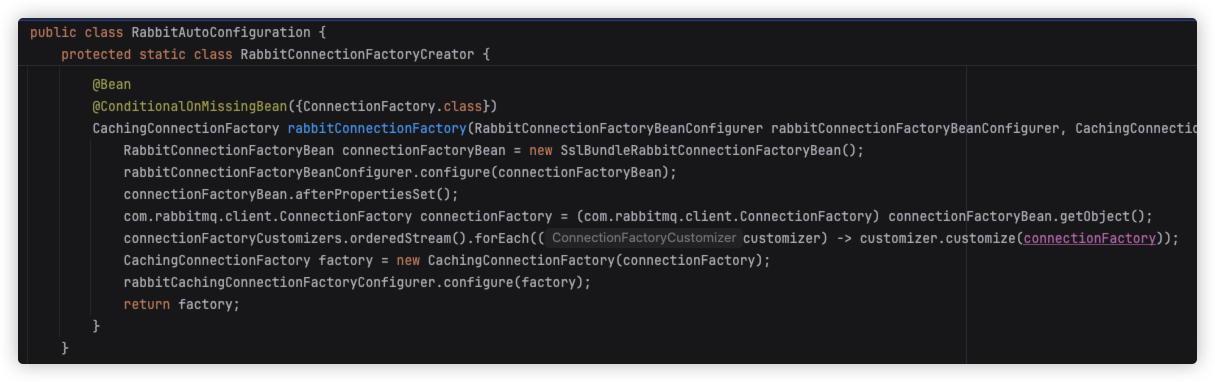Click the 'factory' variable declaration name
This screenshot has width=1215, height=382.
(x=345, y=260)
